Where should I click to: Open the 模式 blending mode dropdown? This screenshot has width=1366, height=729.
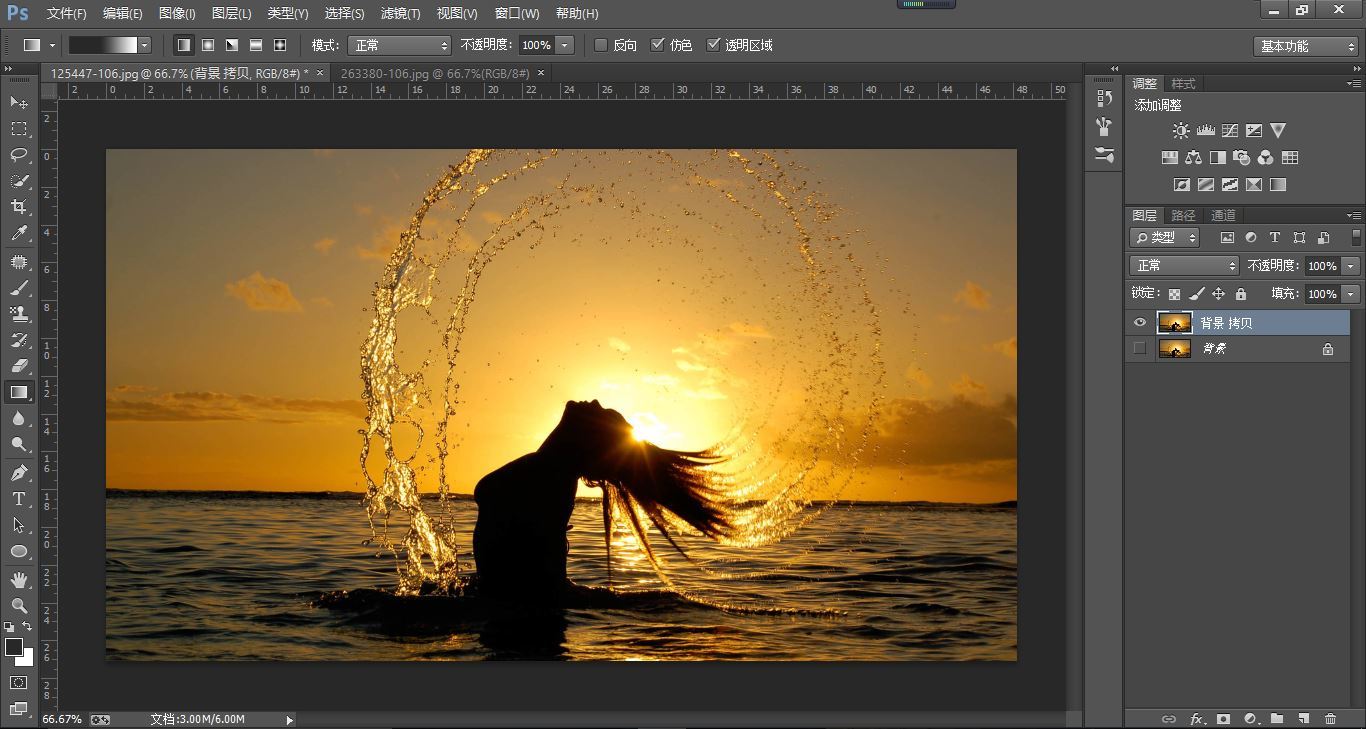click(399, 45)
